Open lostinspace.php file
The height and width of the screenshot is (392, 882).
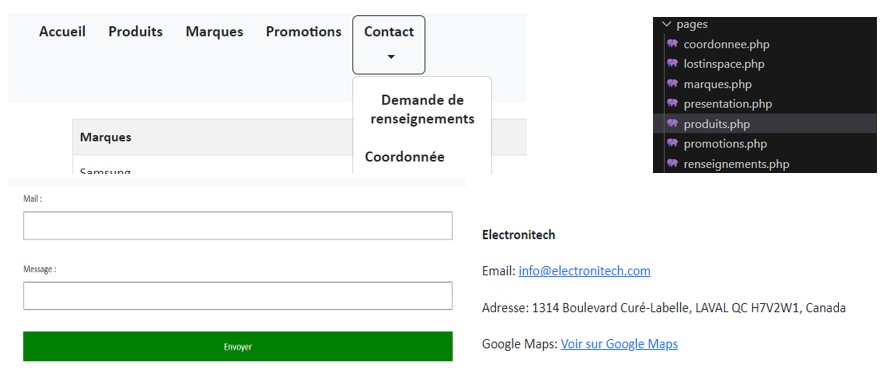[724, 64]
